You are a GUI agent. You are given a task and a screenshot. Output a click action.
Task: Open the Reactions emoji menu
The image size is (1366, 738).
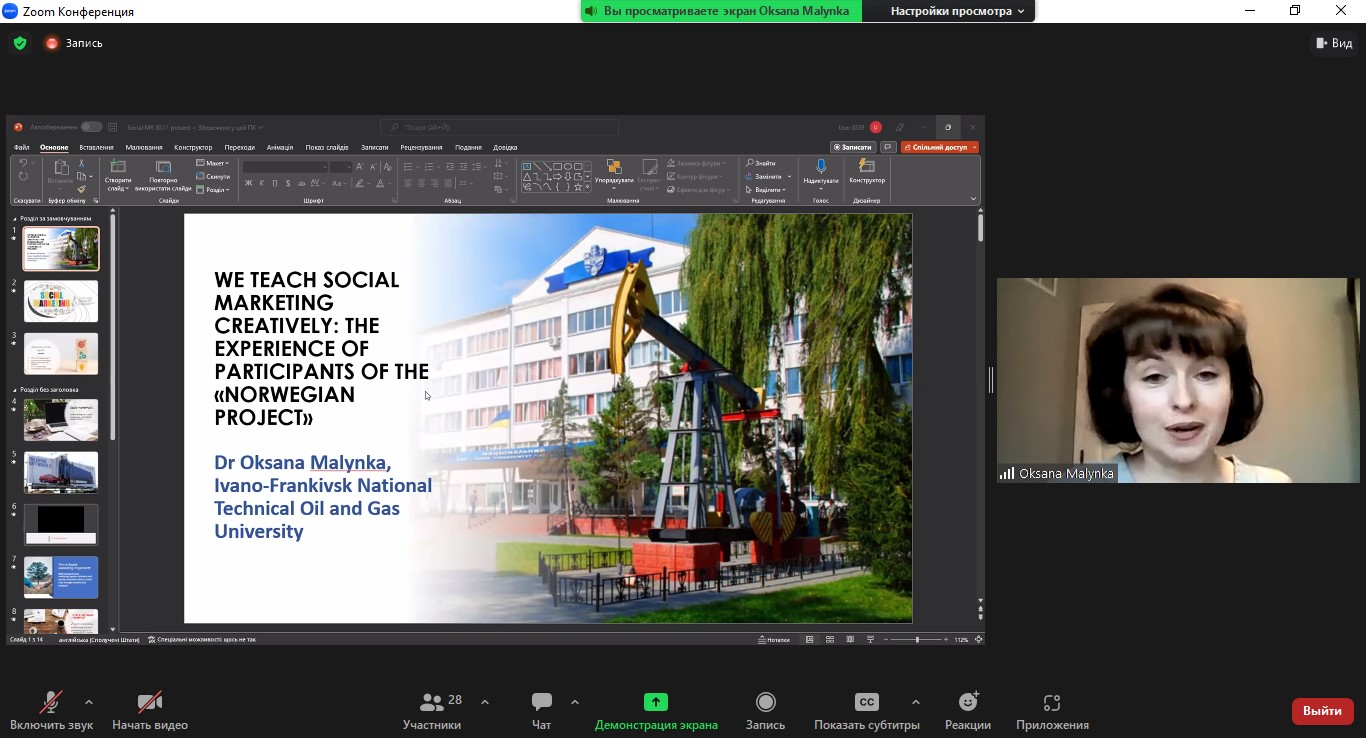pyautogui.click(x=967, y=702)
